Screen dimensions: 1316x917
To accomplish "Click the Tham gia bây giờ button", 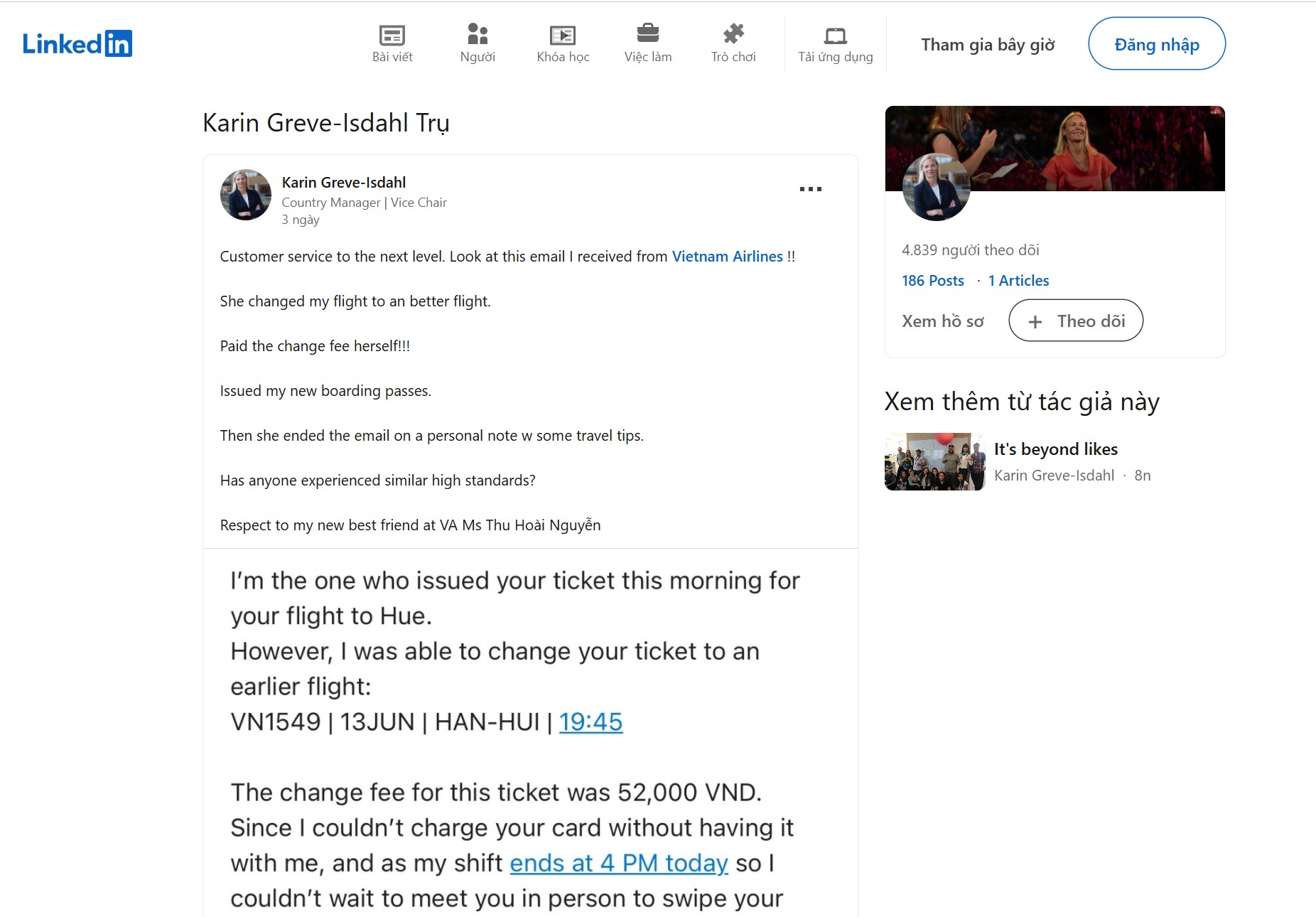I will pos(988,44).
